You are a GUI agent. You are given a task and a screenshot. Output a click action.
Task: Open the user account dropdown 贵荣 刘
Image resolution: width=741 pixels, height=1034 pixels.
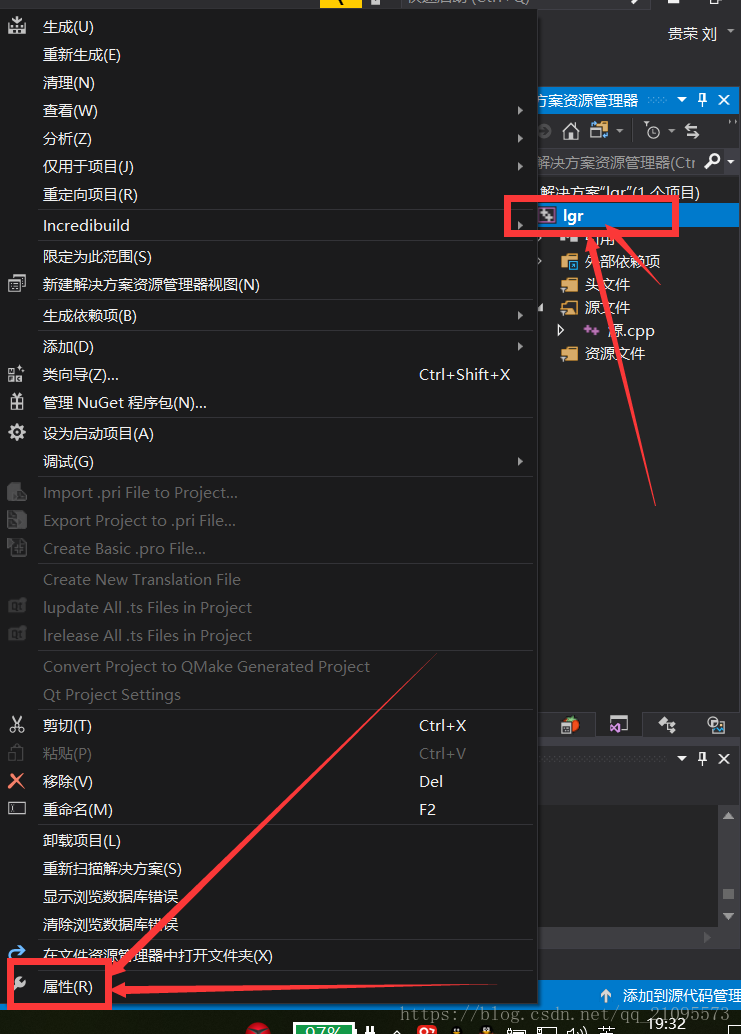730,32
